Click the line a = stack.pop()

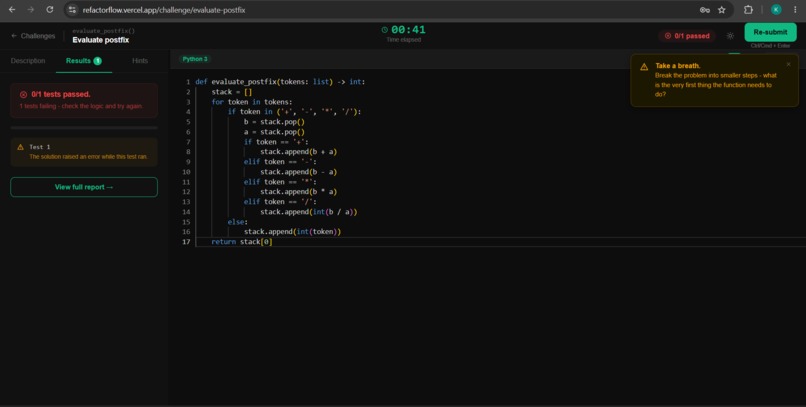click(274, 132)
